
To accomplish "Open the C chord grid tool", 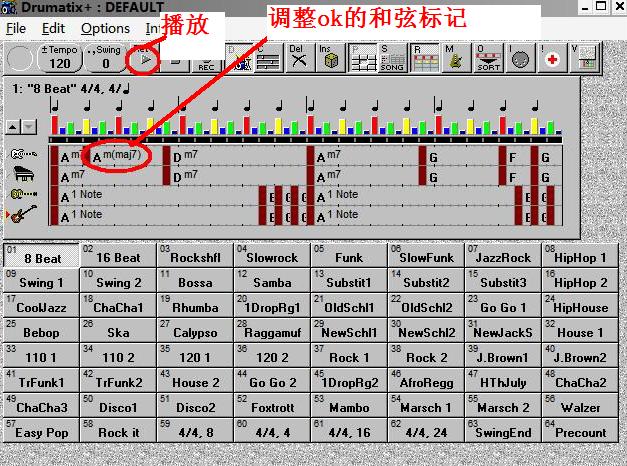I will click(268, 58).
